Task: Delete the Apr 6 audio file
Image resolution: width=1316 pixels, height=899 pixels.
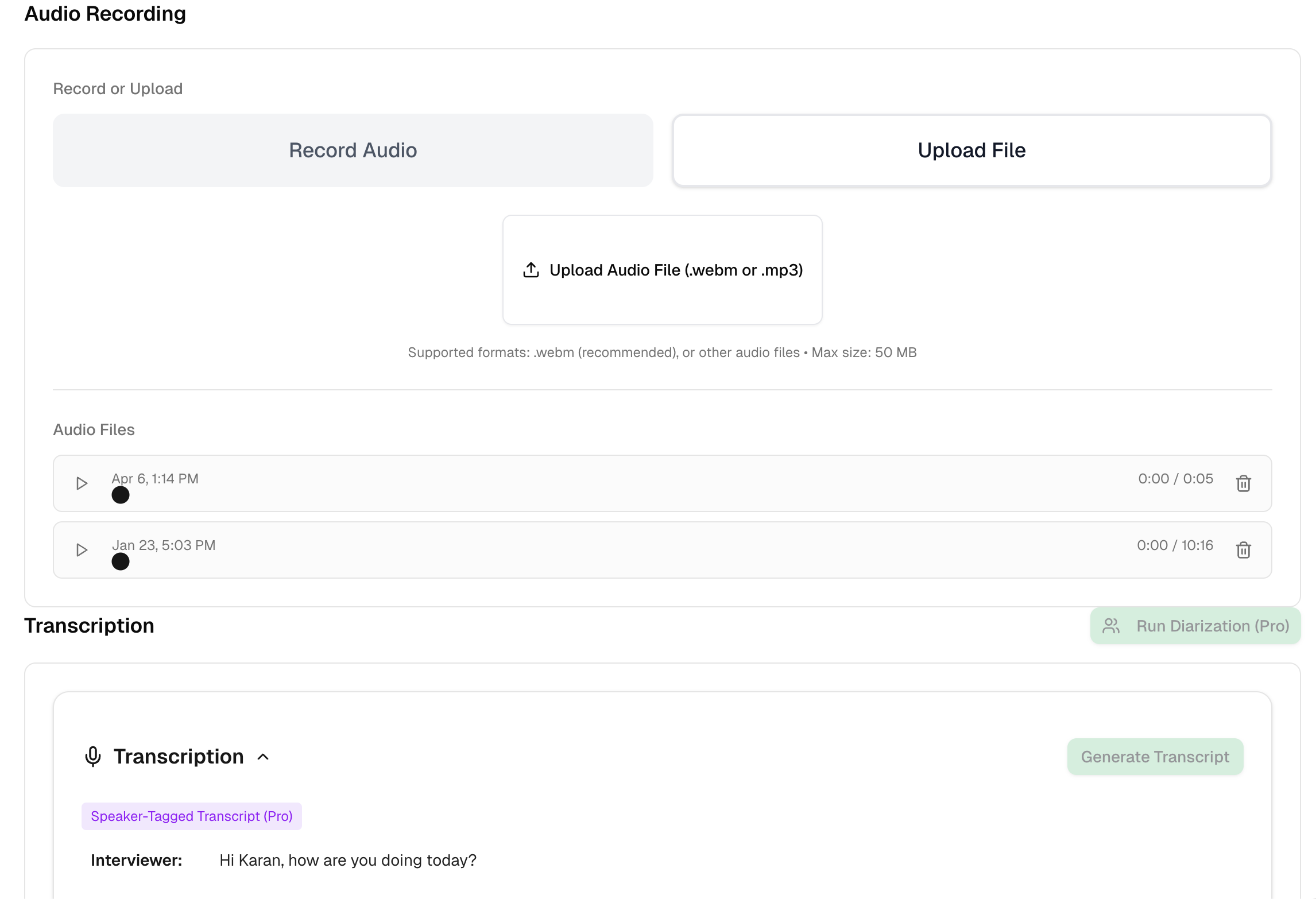Action: click(1243, 483)
